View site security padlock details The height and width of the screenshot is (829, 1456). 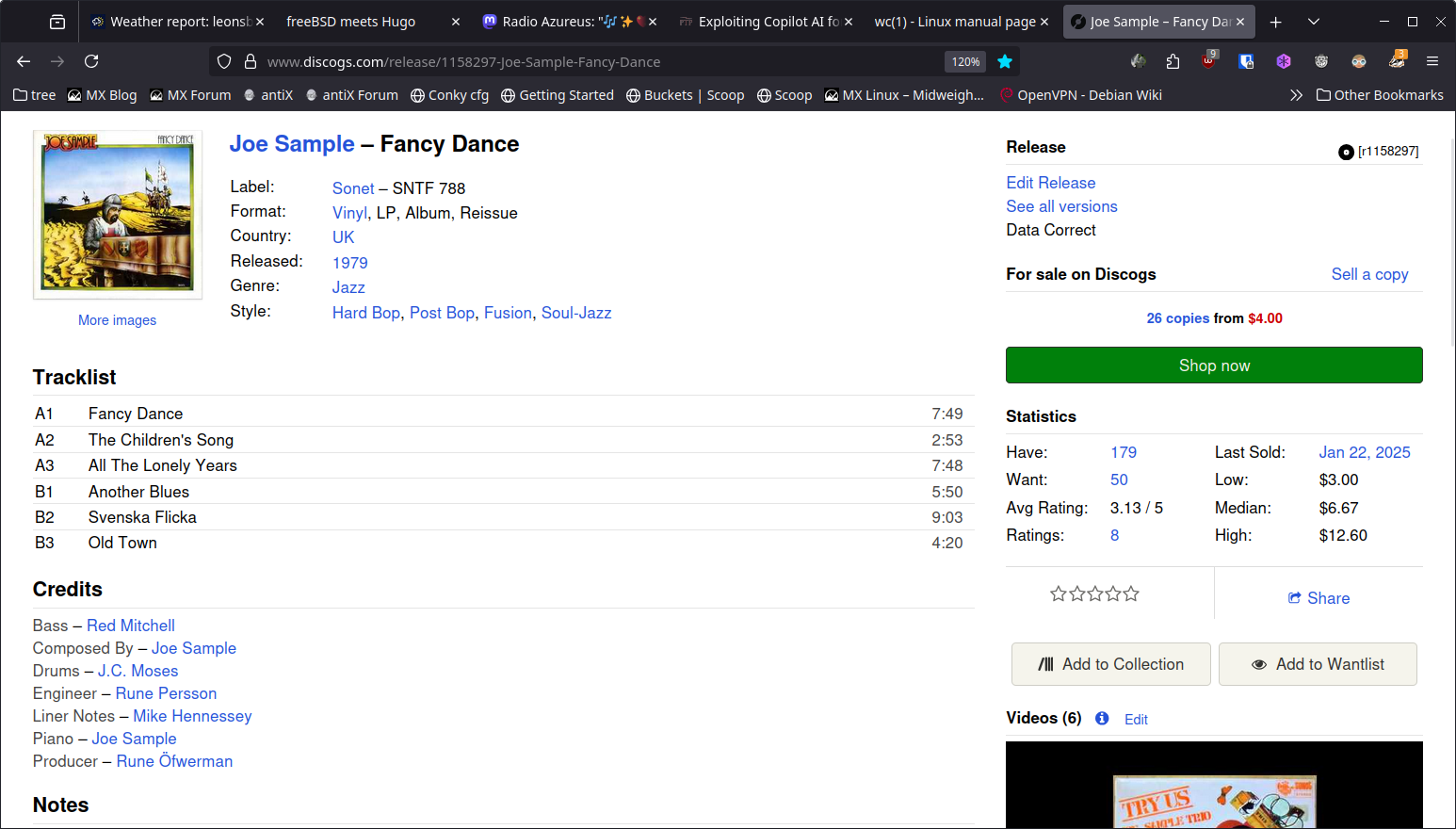[251, 61]
